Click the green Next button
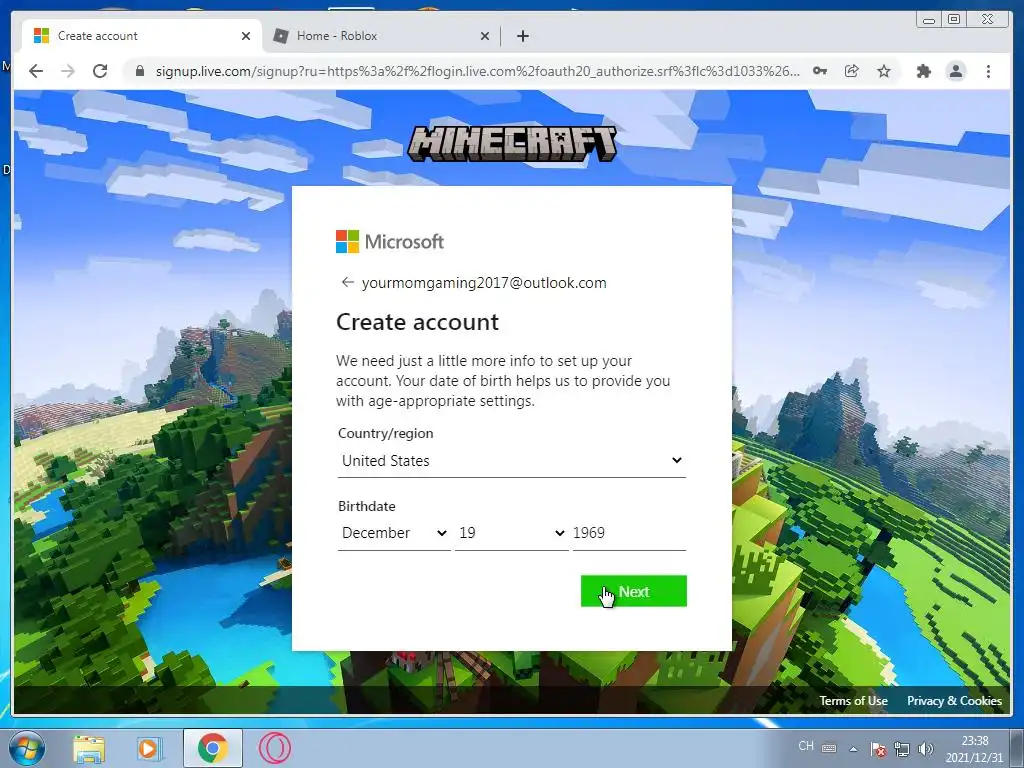This screenshot has height=768, width=1024. coord(633,591)
